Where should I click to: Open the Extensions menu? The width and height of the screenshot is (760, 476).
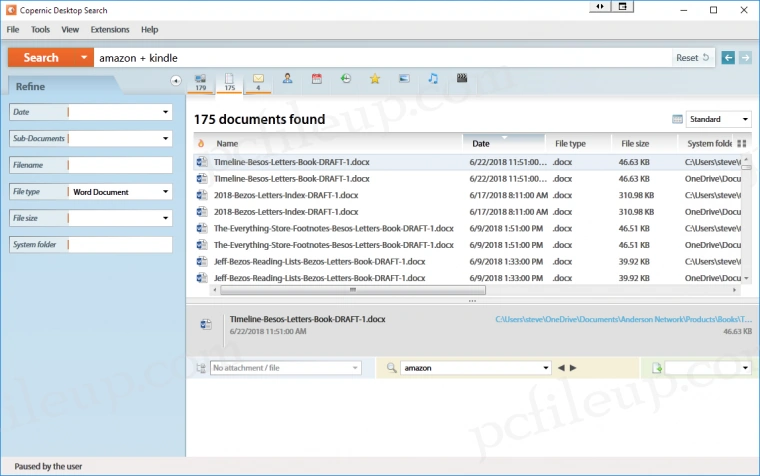click(110, 30)
